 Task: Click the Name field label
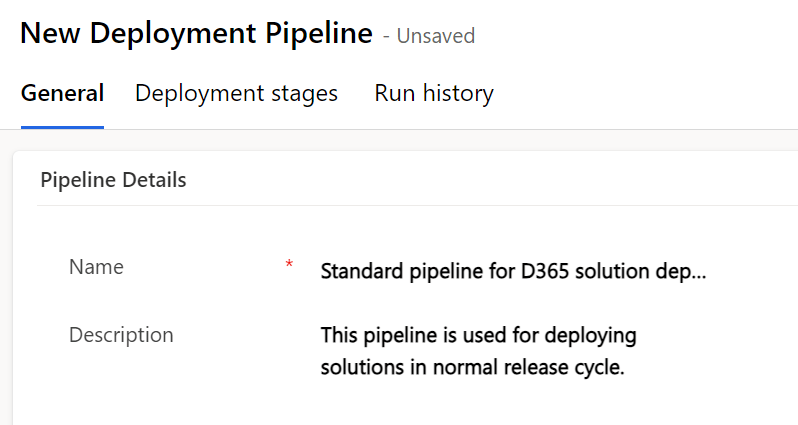click(x=96, y=267)
